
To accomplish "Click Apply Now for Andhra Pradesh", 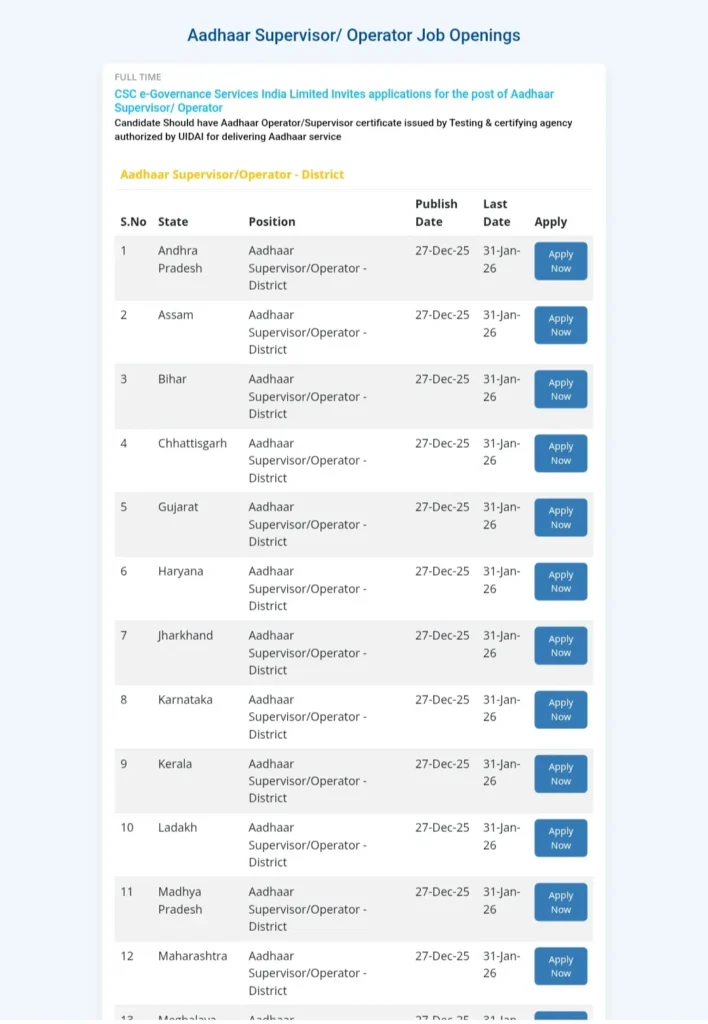I will point(560,261).
